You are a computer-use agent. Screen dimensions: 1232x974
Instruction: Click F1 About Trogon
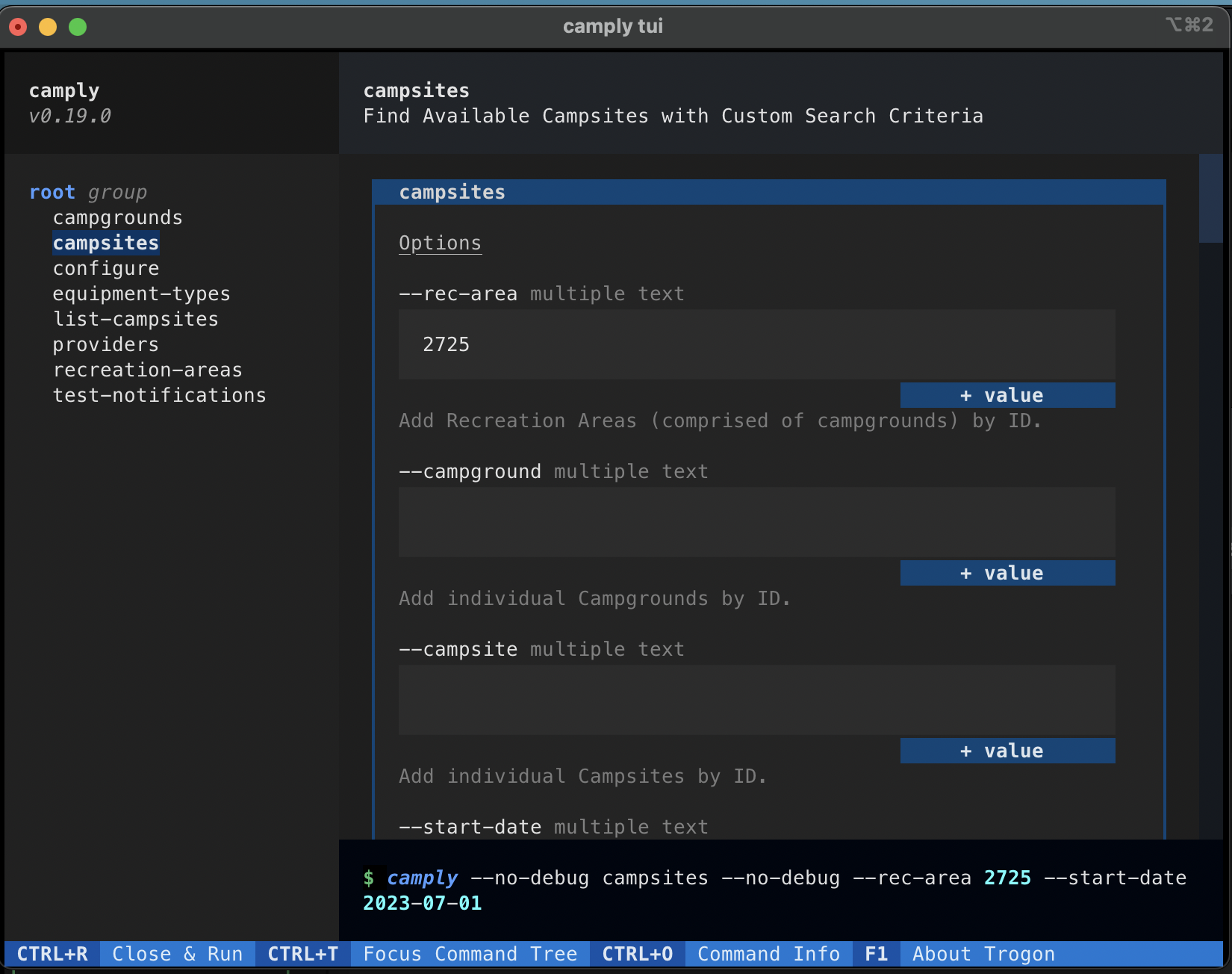(960, 954)
